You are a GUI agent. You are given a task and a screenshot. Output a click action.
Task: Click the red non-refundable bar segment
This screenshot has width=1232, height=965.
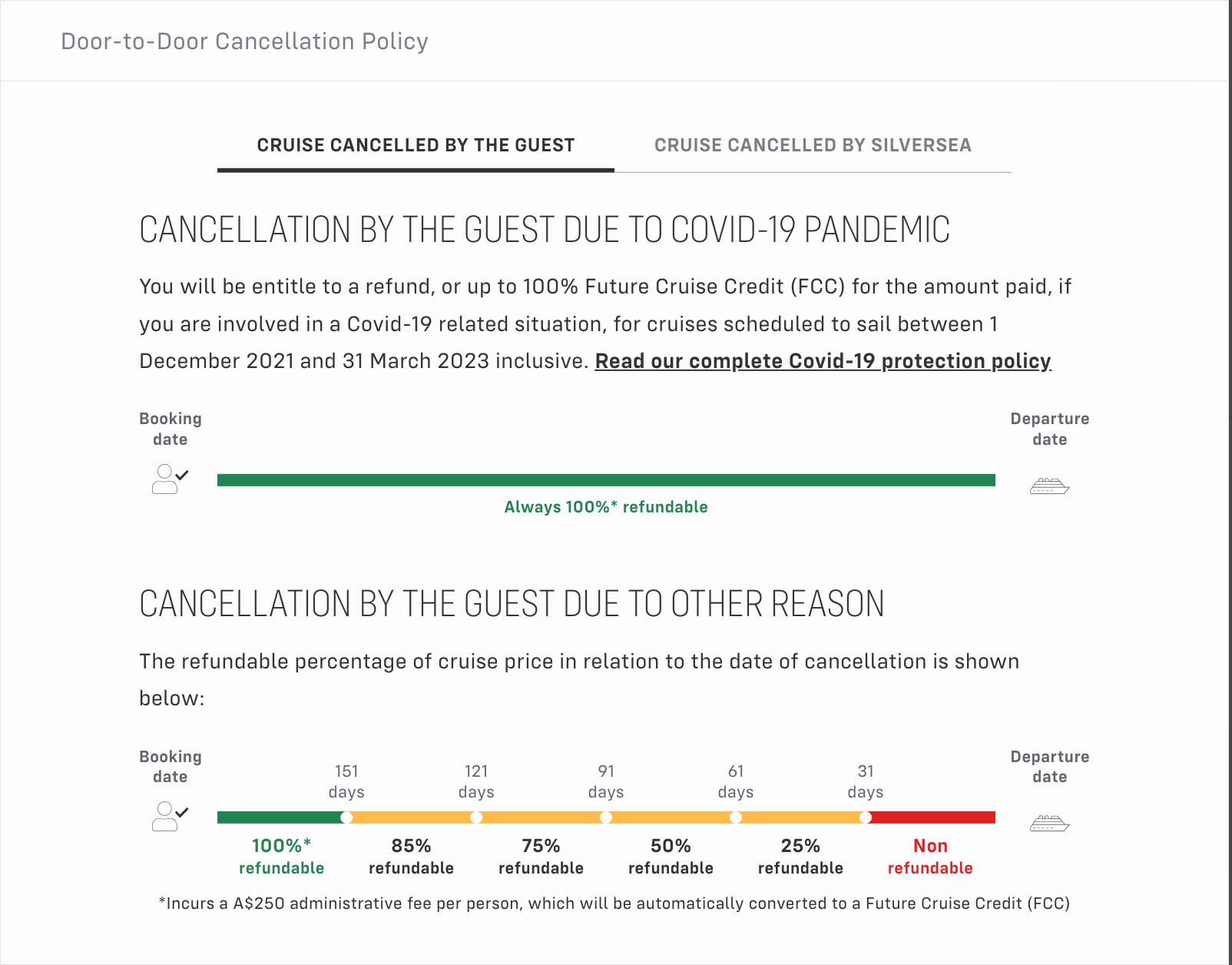point(931,817)
